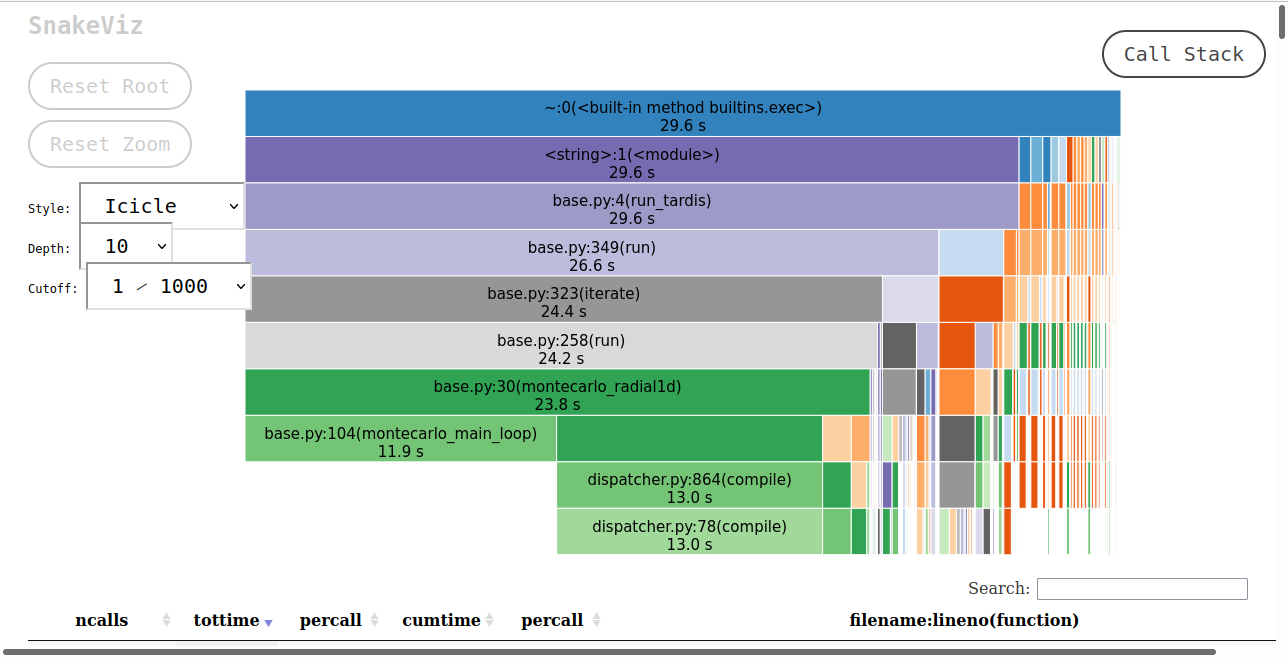Click the base.py:4(run_tardis) block
1288x658 pixels.
click(631, 206)
